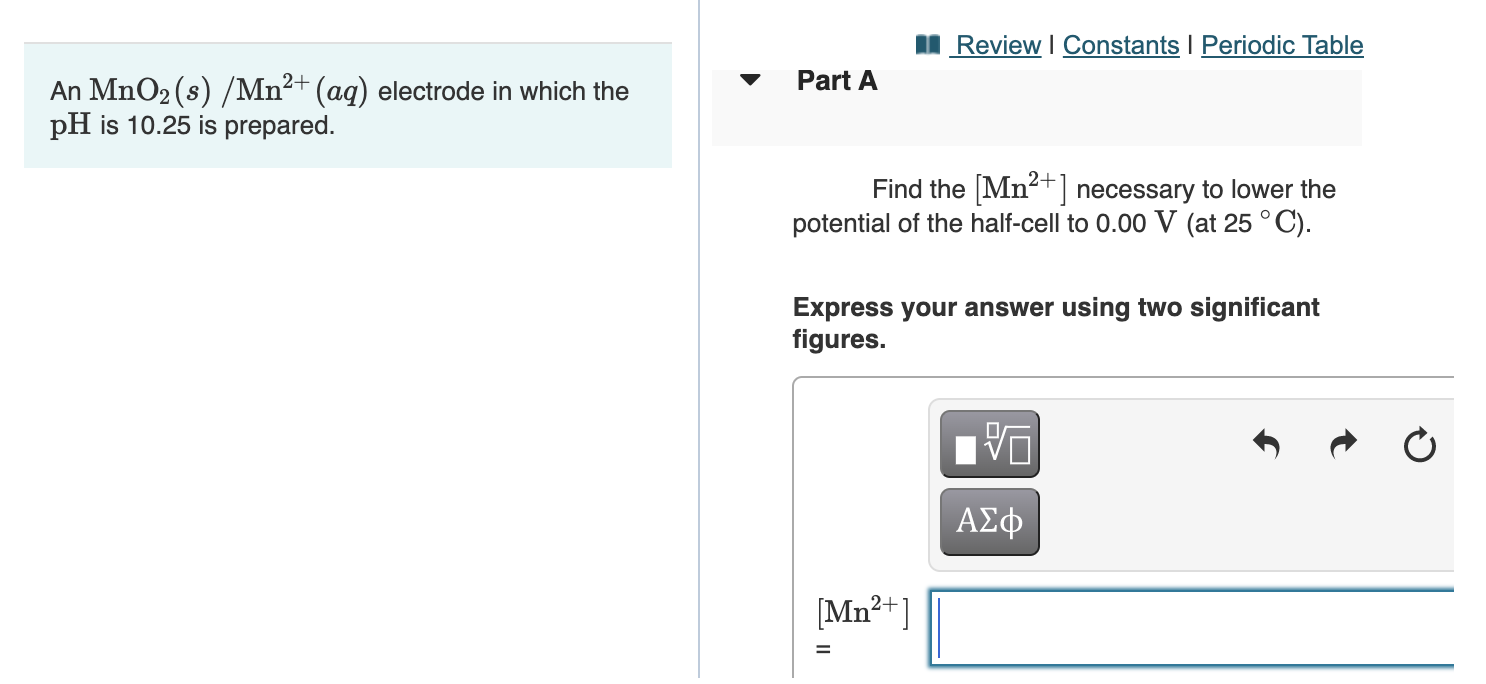Select the Part A header
This screenshot has height=684, width=1486.
[836, 81]
